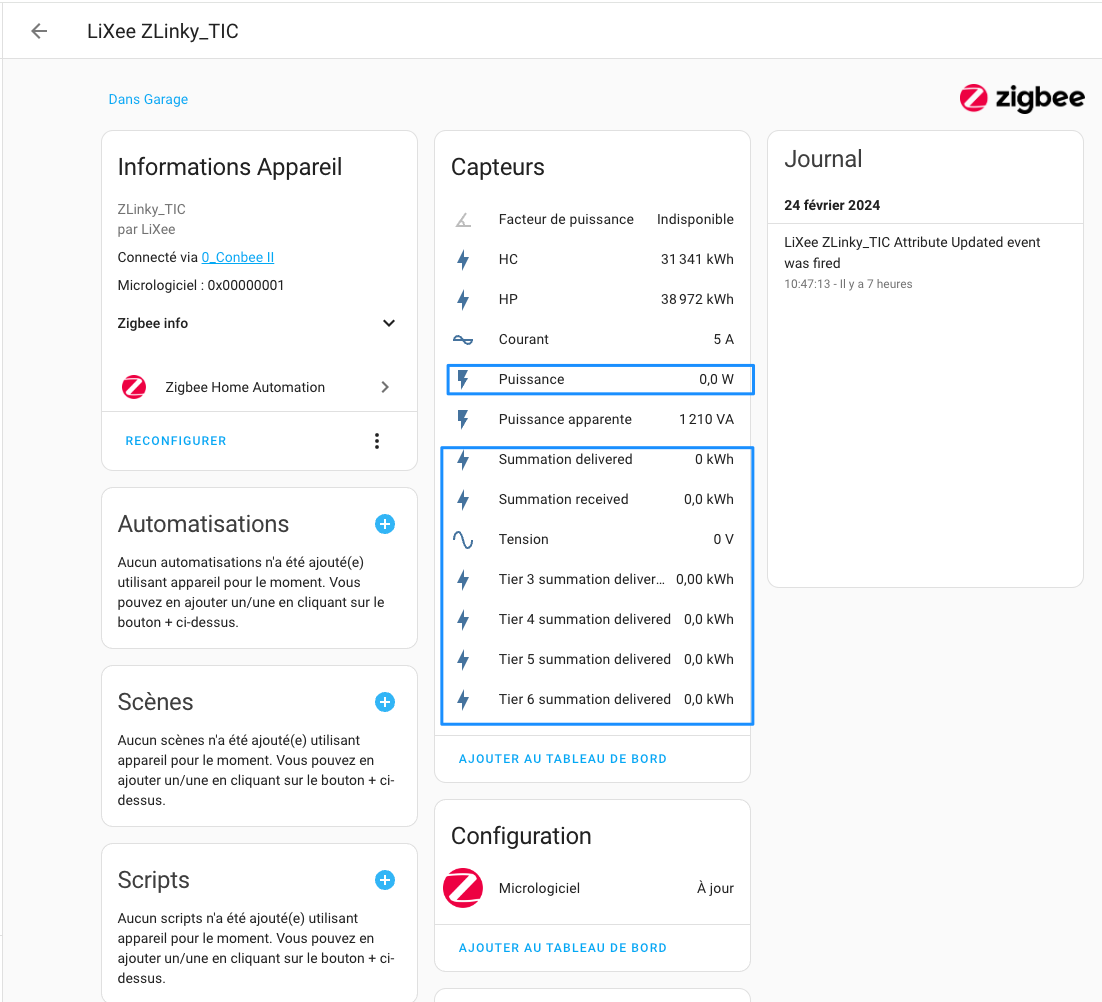
Task: Click the HP energy lightning icon
Action: click(x=463, y=300)
